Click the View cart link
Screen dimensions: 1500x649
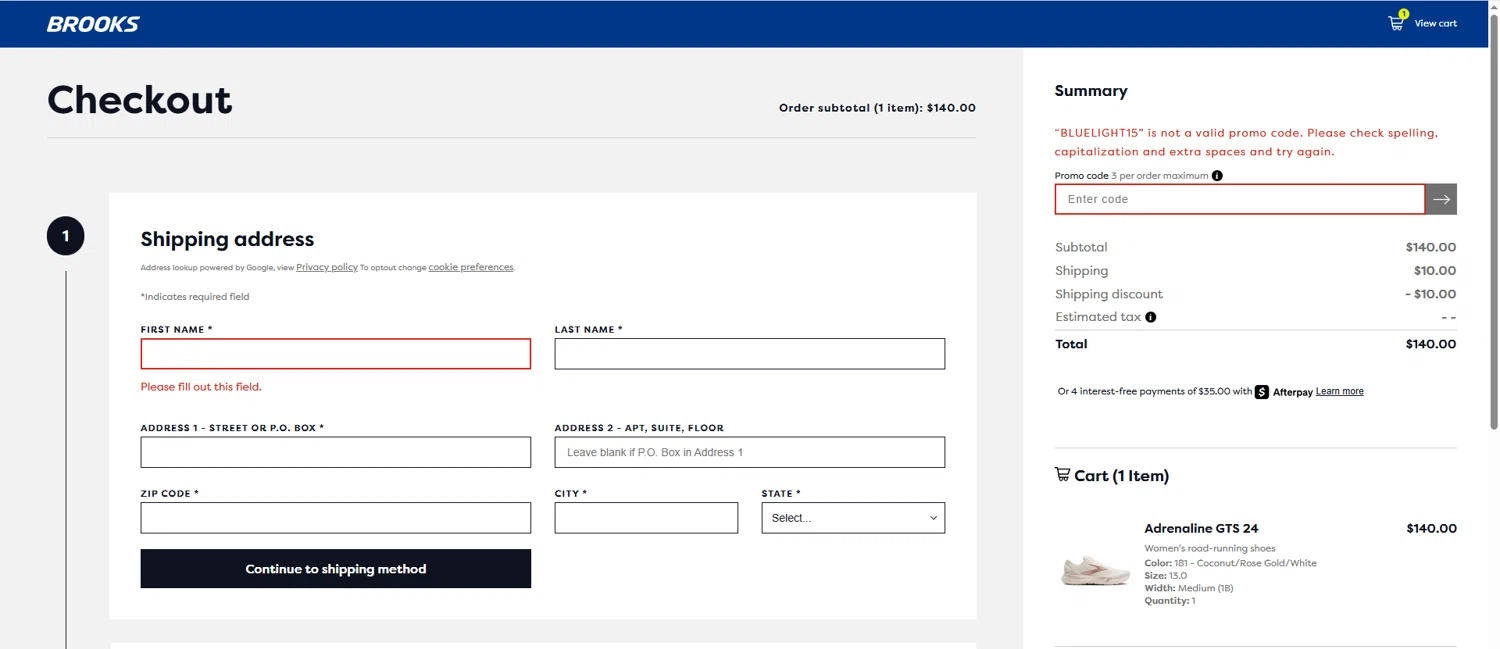pos(1435,23)
